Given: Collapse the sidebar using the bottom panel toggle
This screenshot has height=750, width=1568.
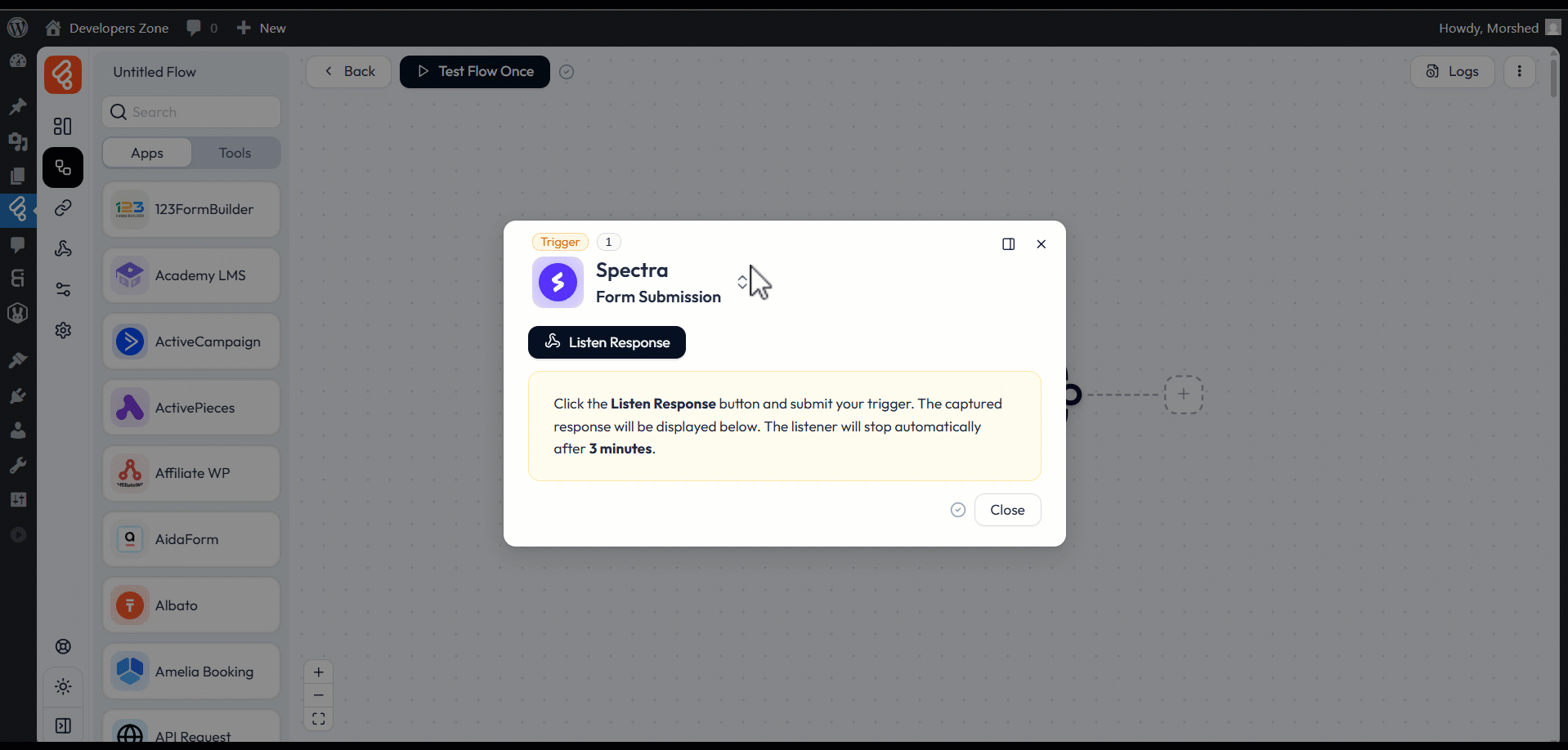Looking at the screenshot, I should (x=63, y=725).
